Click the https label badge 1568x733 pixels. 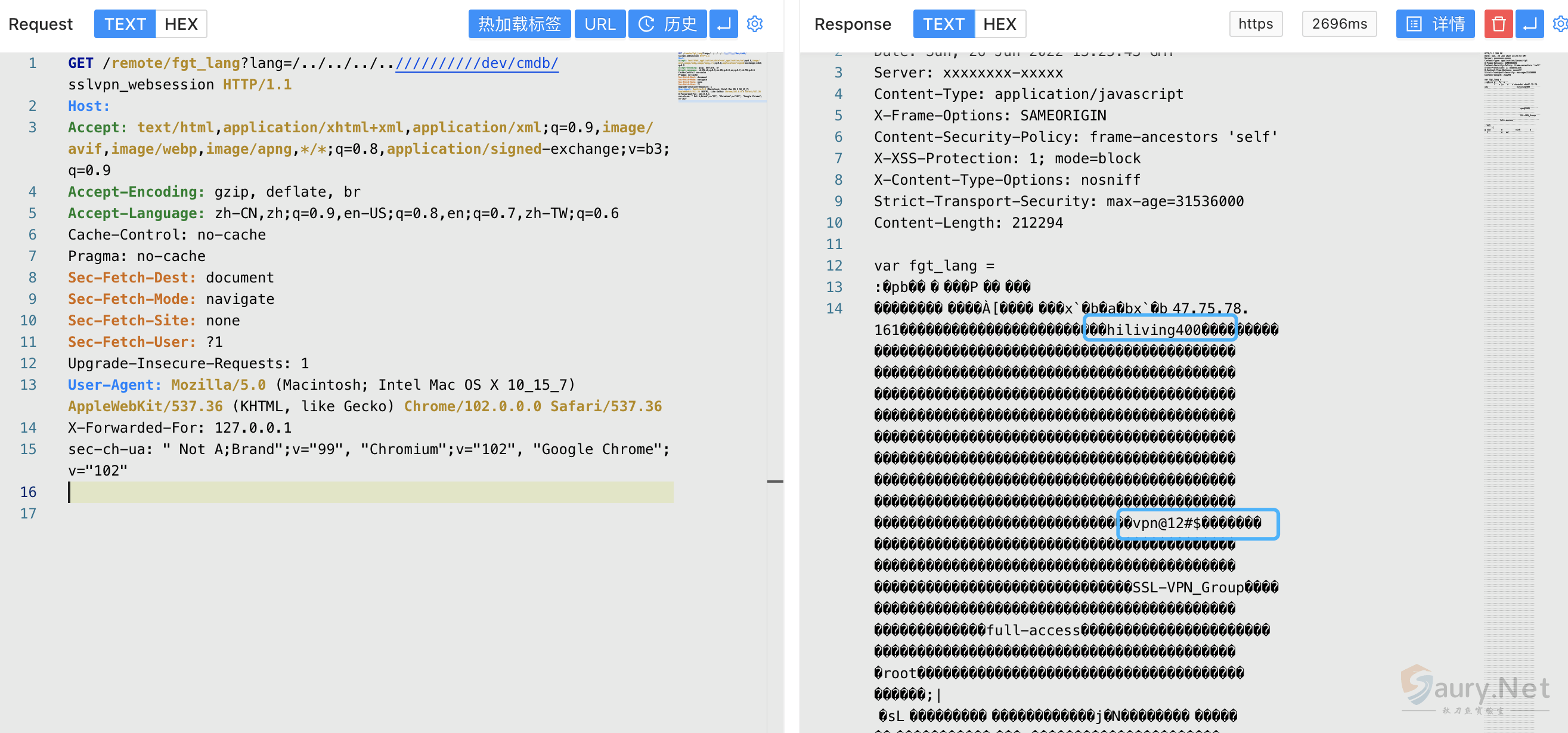[x=1255, y=24]
